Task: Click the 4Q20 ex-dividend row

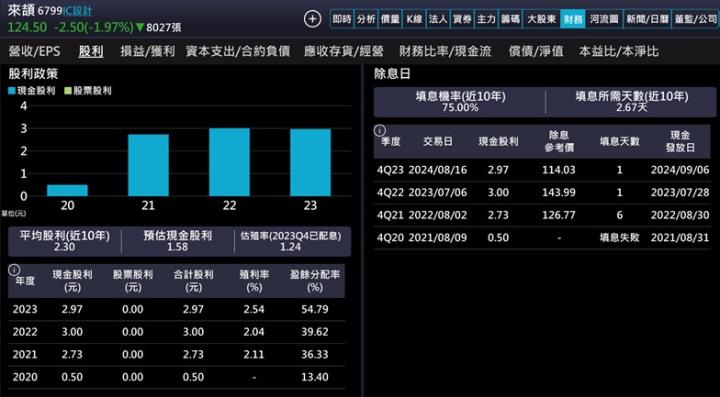Action: coord(542,238)
